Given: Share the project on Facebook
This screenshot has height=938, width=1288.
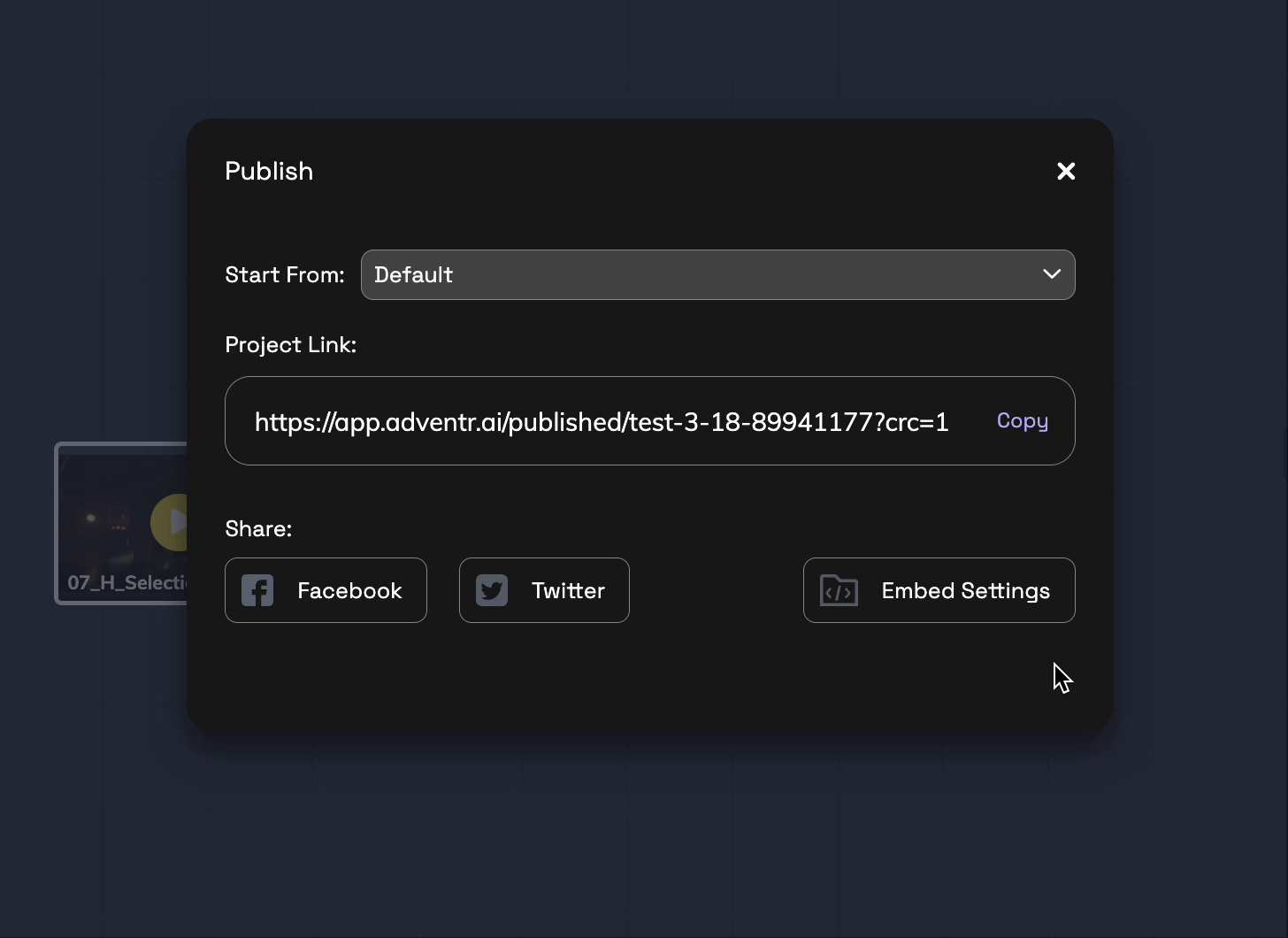Looking at the screenshot, I should click(x=326, y=590).
